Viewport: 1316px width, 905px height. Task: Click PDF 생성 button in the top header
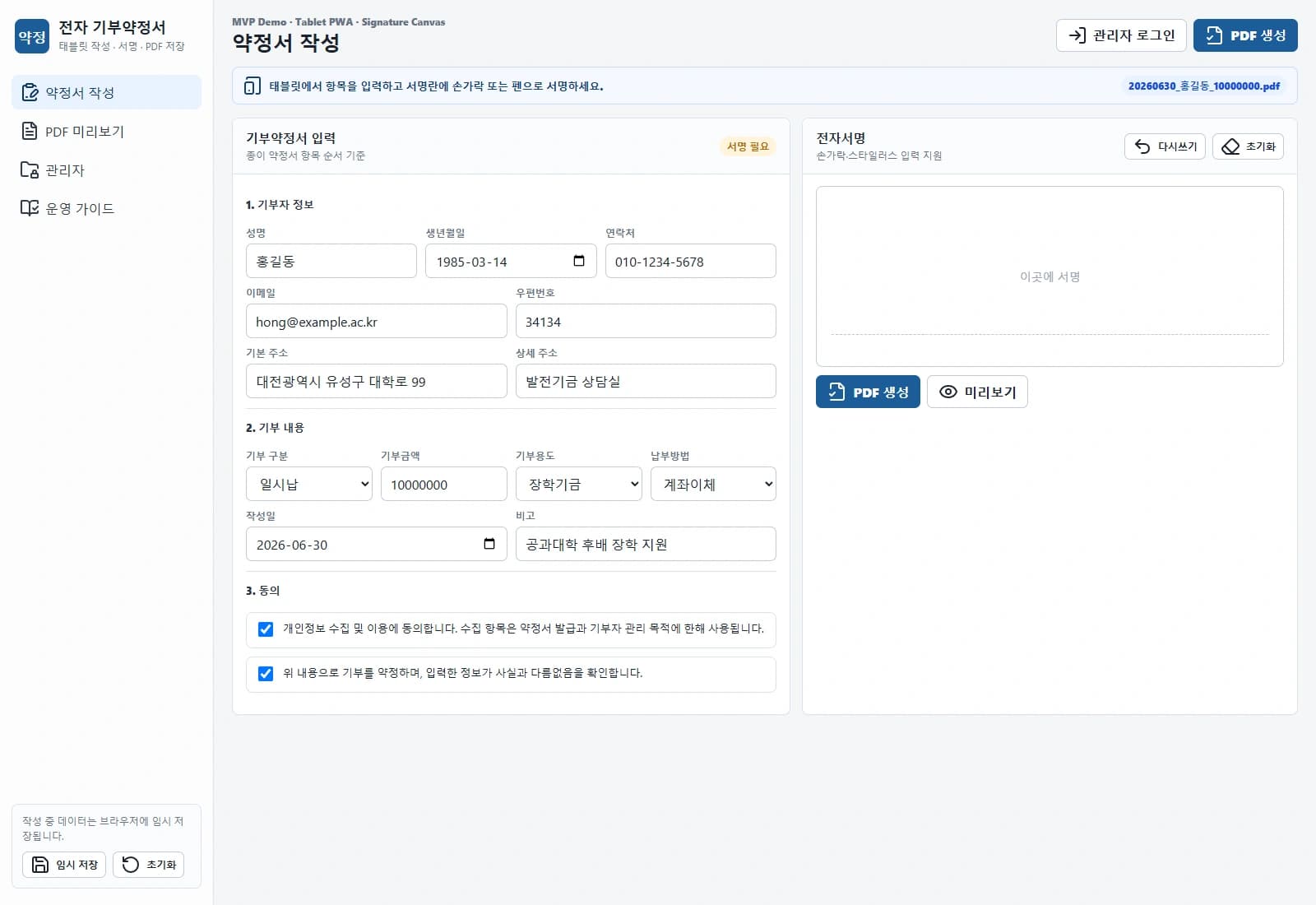click(x=1245, y=35)
